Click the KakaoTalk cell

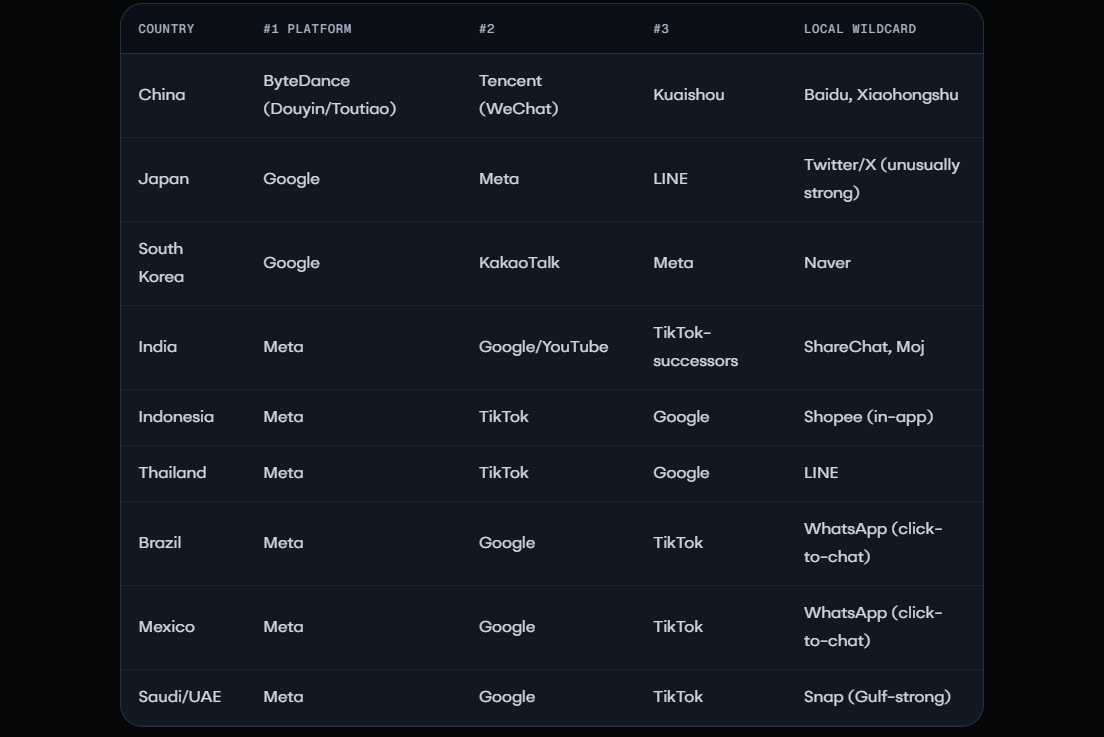pyautogui.click(x=519, y=263)
